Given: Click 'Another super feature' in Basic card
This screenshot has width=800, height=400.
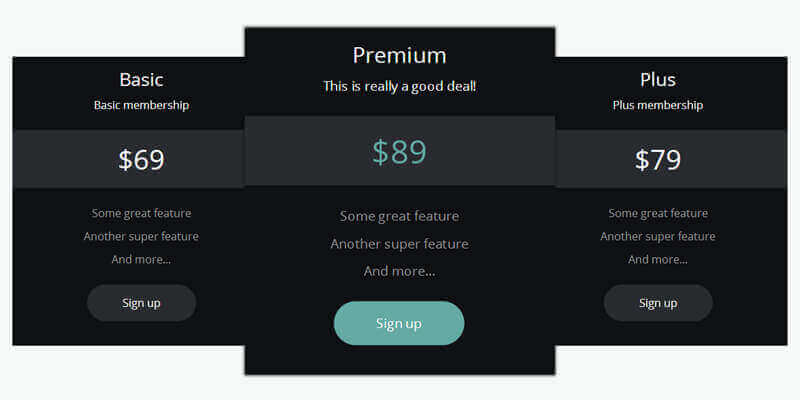Looking at the screenshot, I should tap(141, 236).
